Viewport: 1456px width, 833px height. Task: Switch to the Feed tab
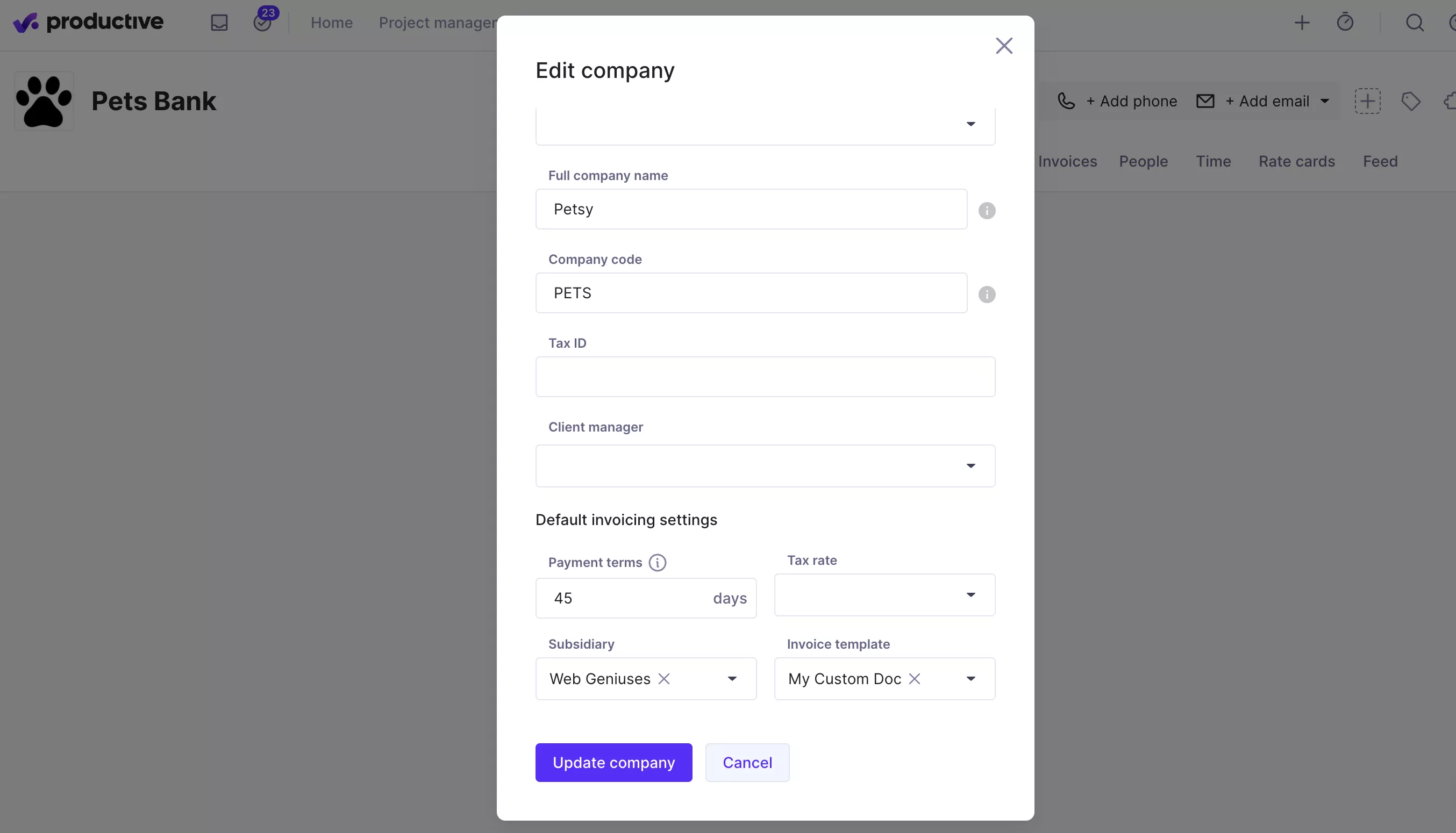click(1380, 162)
